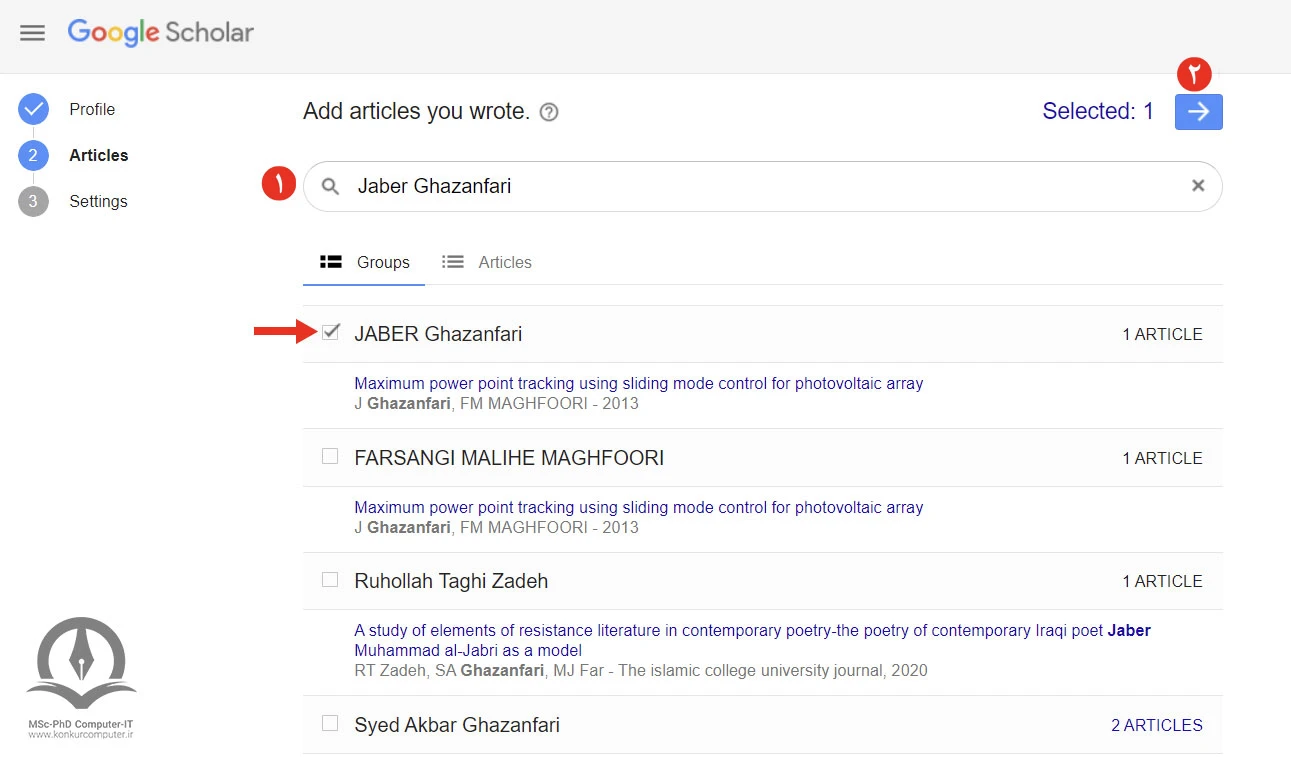Click the magnifier search icon

[x=331, y=186]
